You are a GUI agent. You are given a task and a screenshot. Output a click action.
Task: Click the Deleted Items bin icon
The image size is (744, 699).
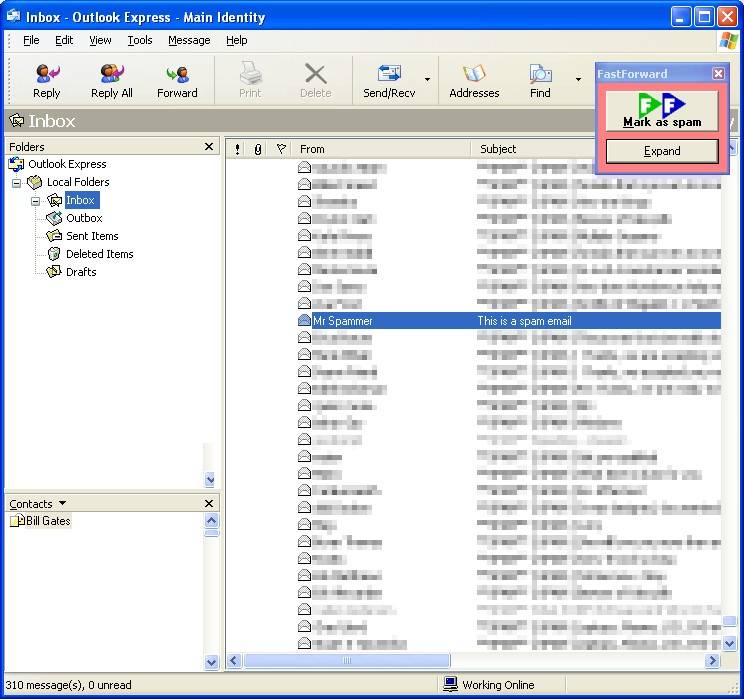coord(54,254)
